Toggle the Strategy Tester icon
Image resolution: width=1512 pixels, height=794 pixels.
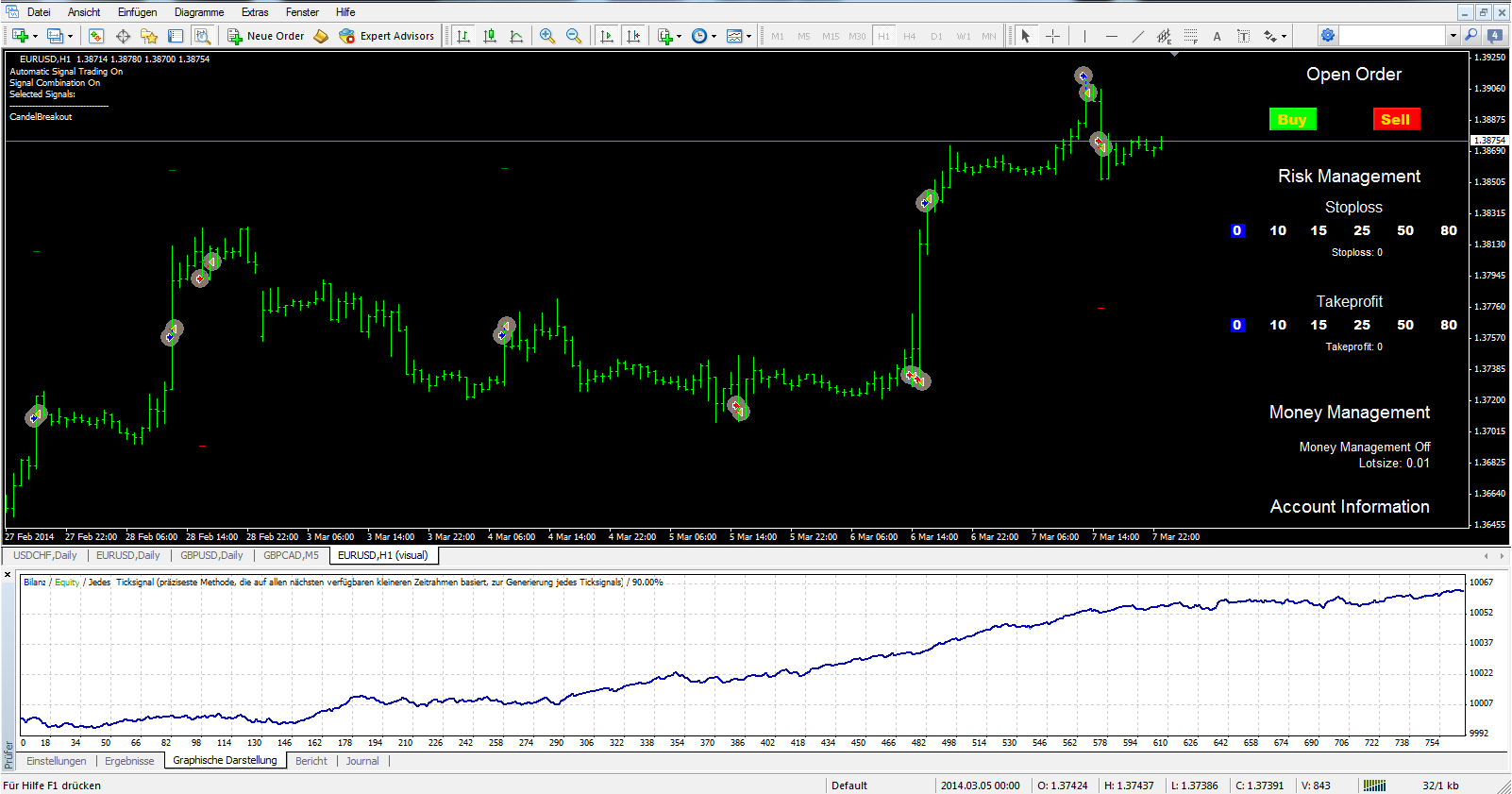[x=202, y=36]
